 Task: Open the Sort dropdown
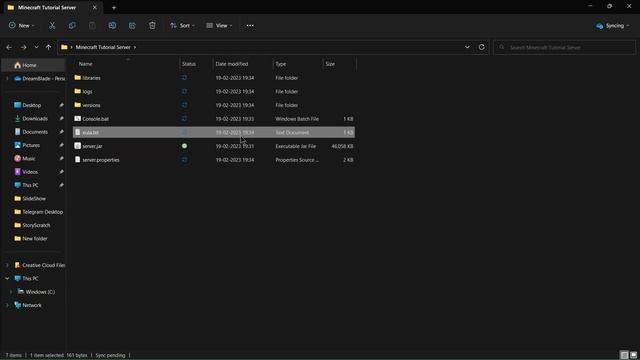click(x=182, y=26)
